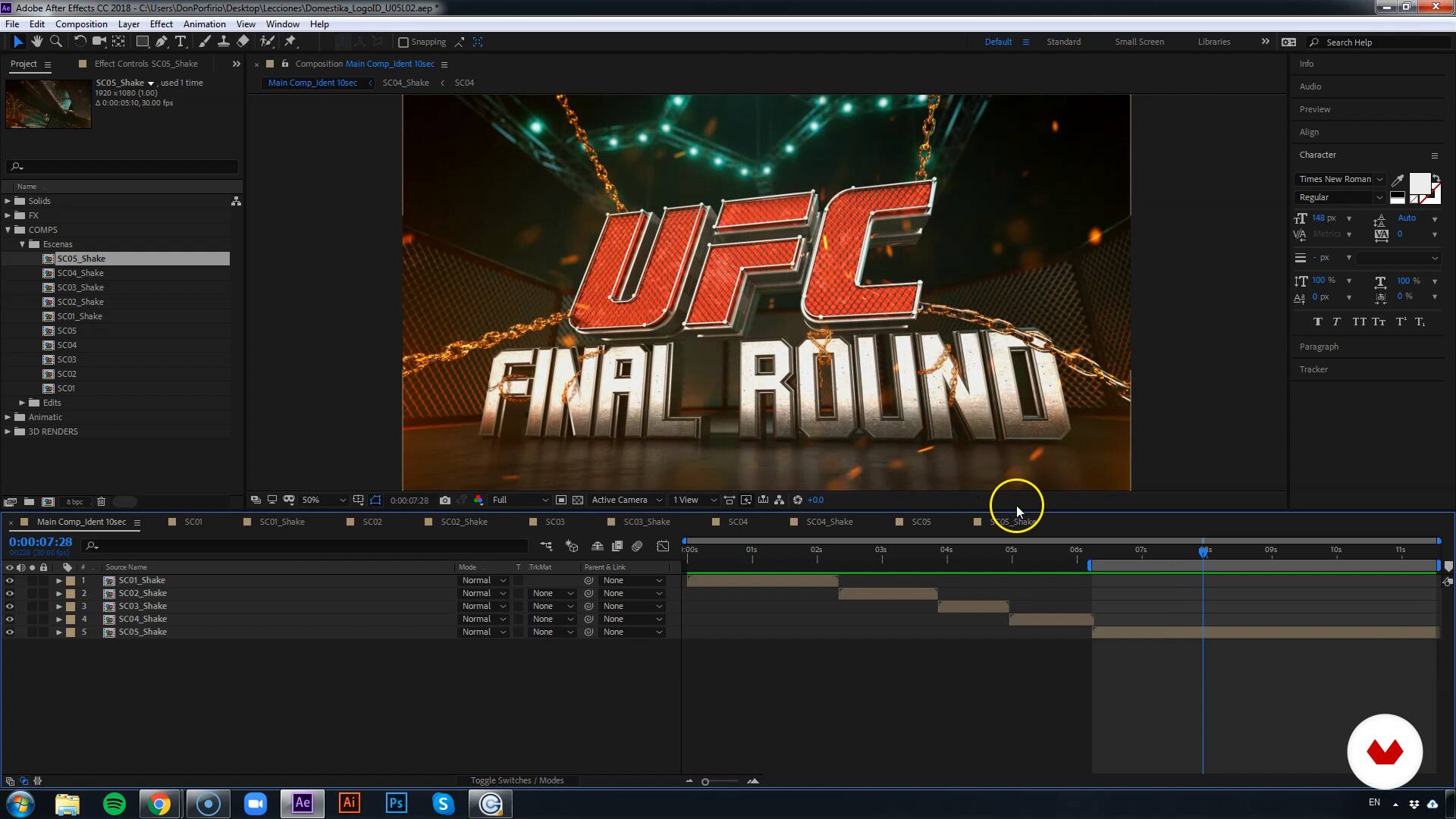Click the reset exposure icon
This screenshot has width=1456, height=819.
tap(797, 500)
